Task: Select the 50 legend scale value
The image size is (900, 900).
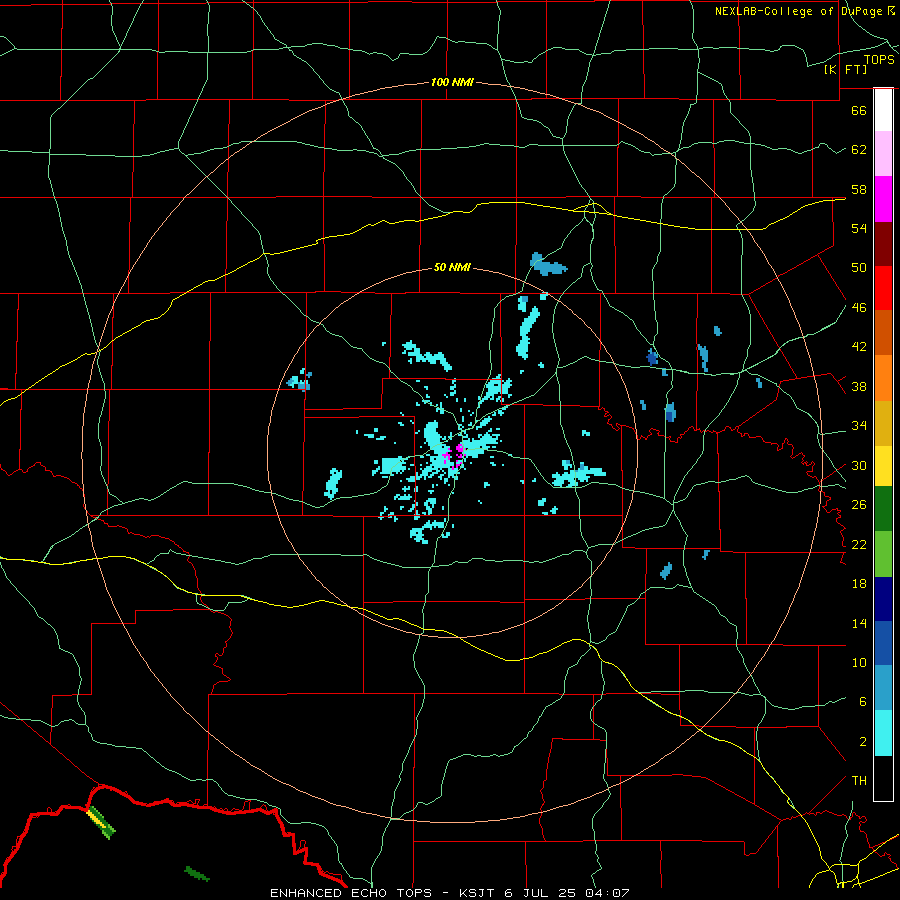Action: click(x=859, y=268)
